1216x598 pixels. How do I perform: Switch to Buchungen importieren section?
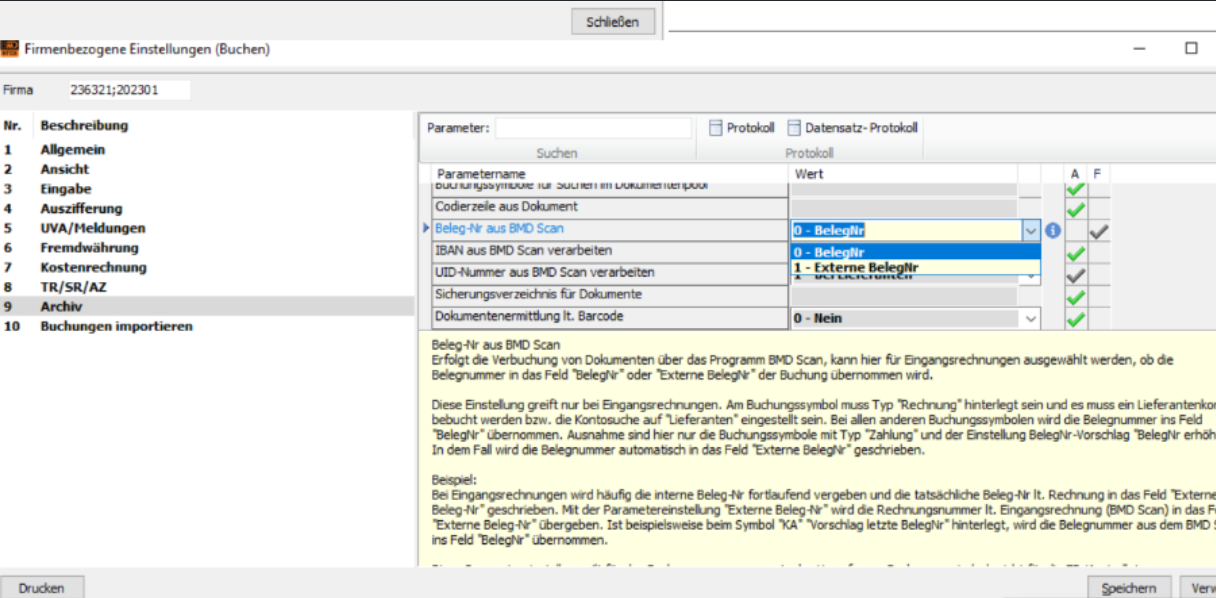[116, 327]
